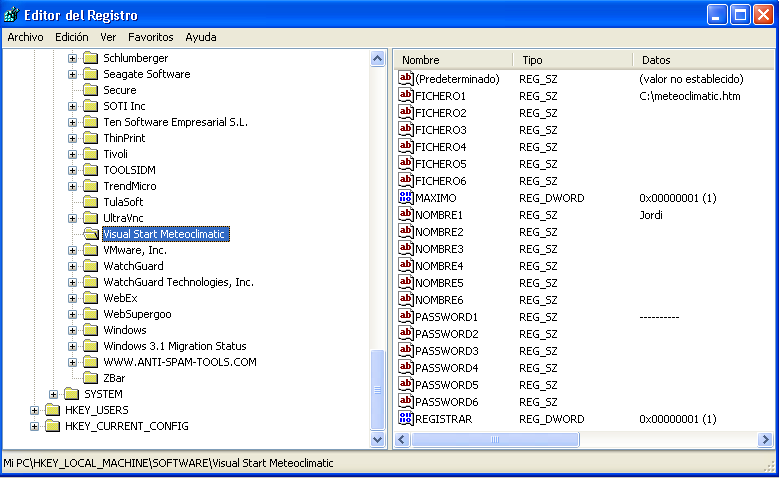Click the HKEY_USERS folder icon
Screen dimensions: 779x478
53,410
